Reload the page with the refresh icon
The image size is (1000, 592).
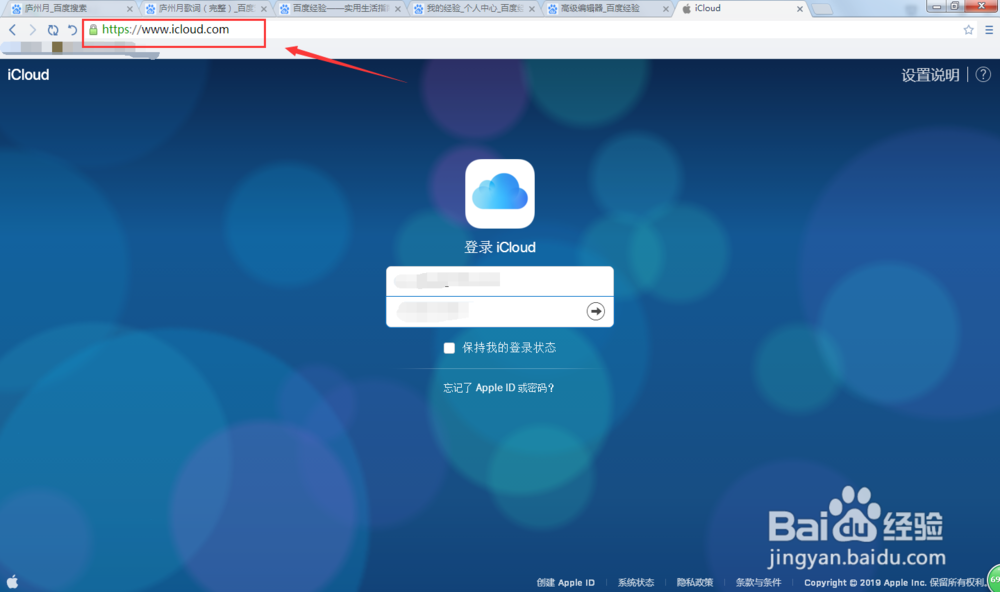click(52, 30)
